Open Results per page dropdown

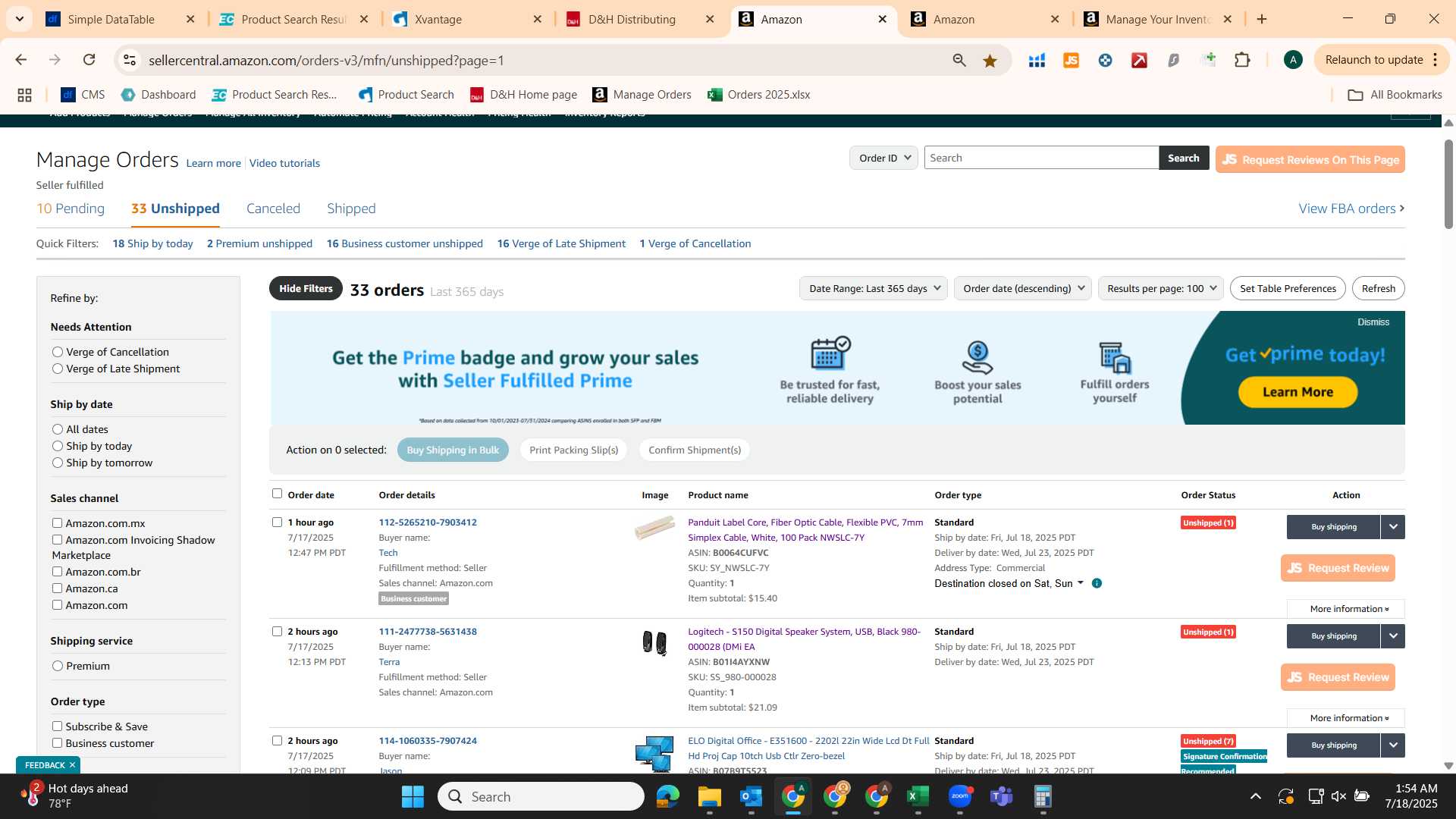tap(1160, 288)
